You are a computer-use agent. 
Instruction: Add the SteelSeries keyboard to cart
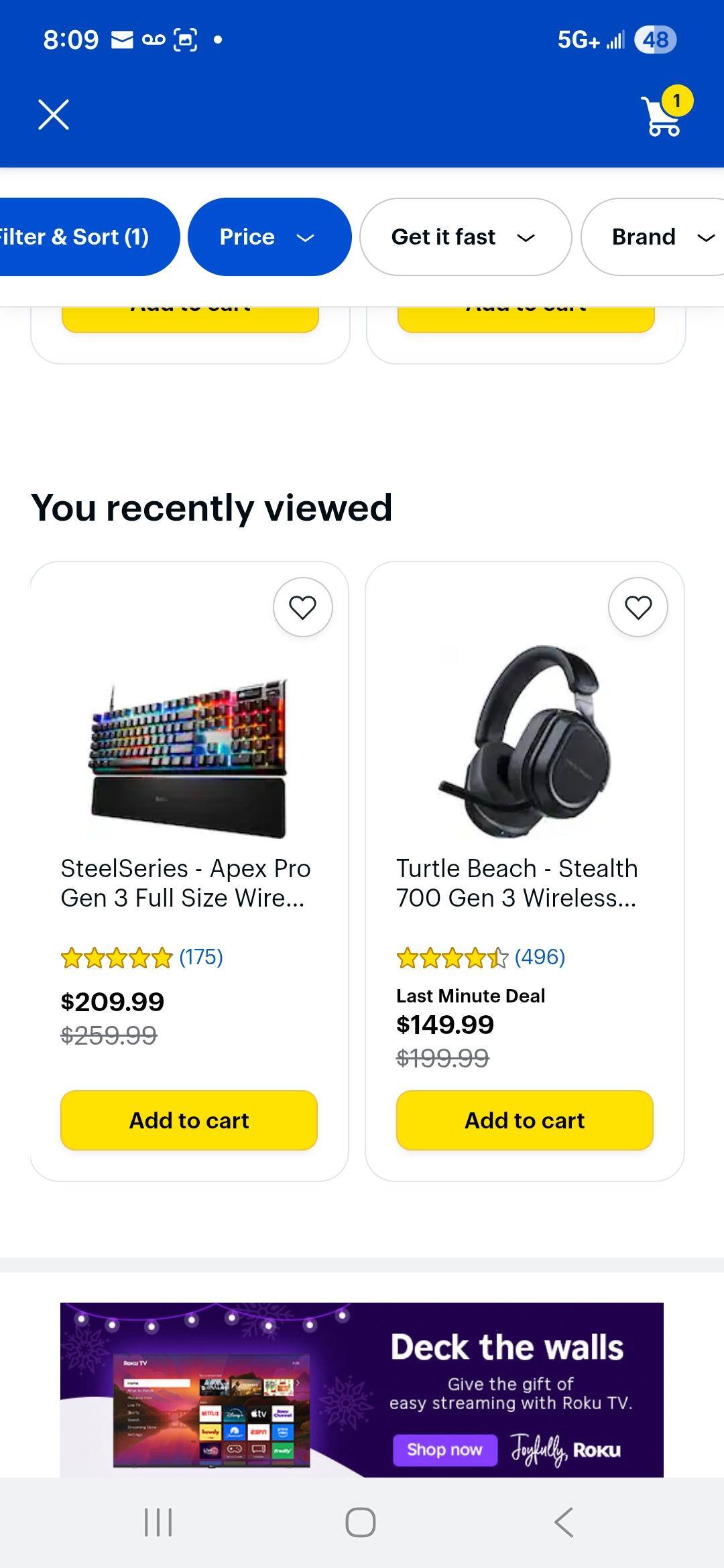pyautogui.click(x=189, y=1120)
